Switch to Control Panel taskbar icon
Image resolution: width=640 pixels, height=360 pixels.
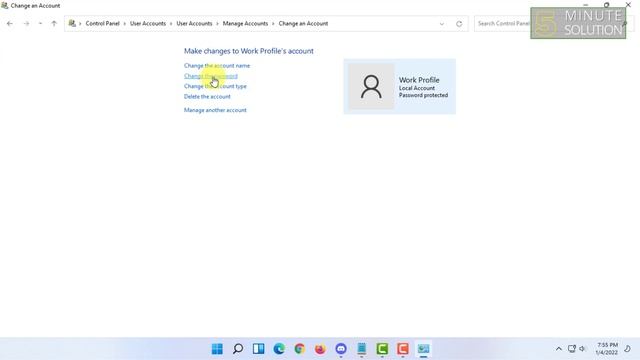pos(423,349)
